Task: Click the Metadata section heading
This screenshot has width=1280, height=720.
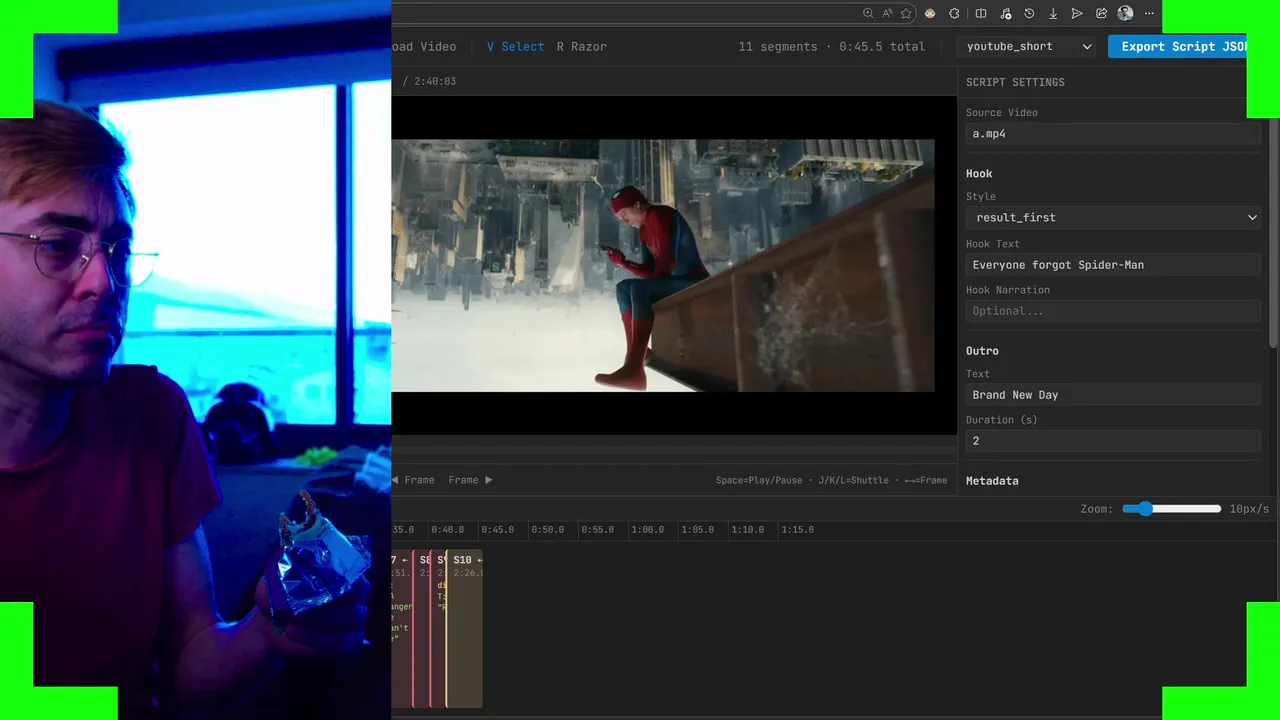Action: pos(992,481)
